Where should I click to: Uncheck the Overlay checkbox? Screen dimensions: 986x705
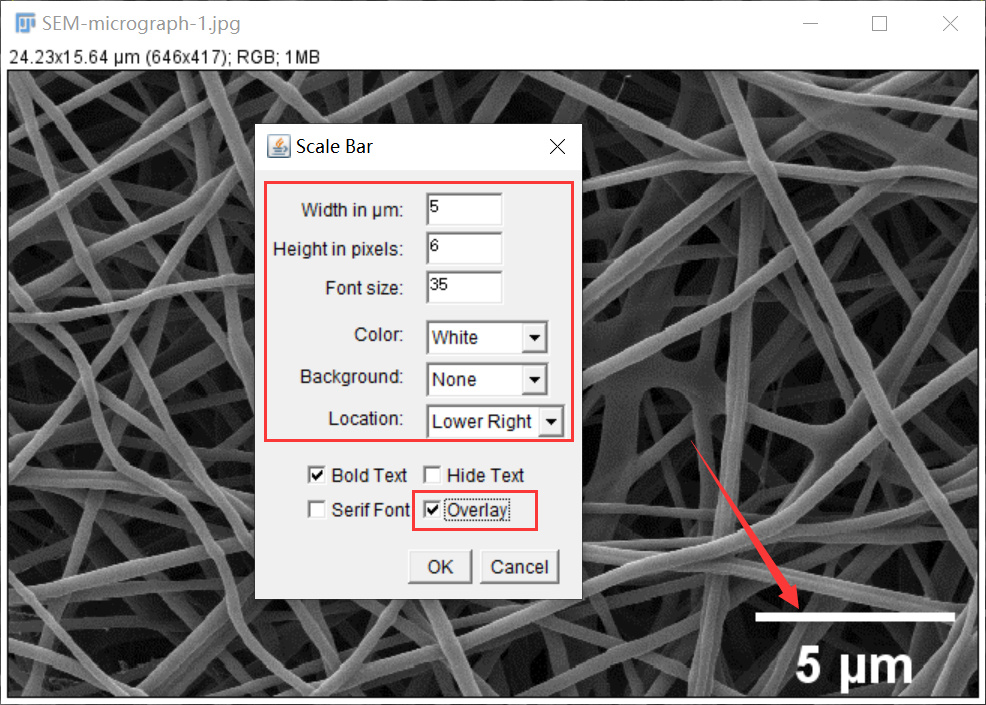point(432,510)
